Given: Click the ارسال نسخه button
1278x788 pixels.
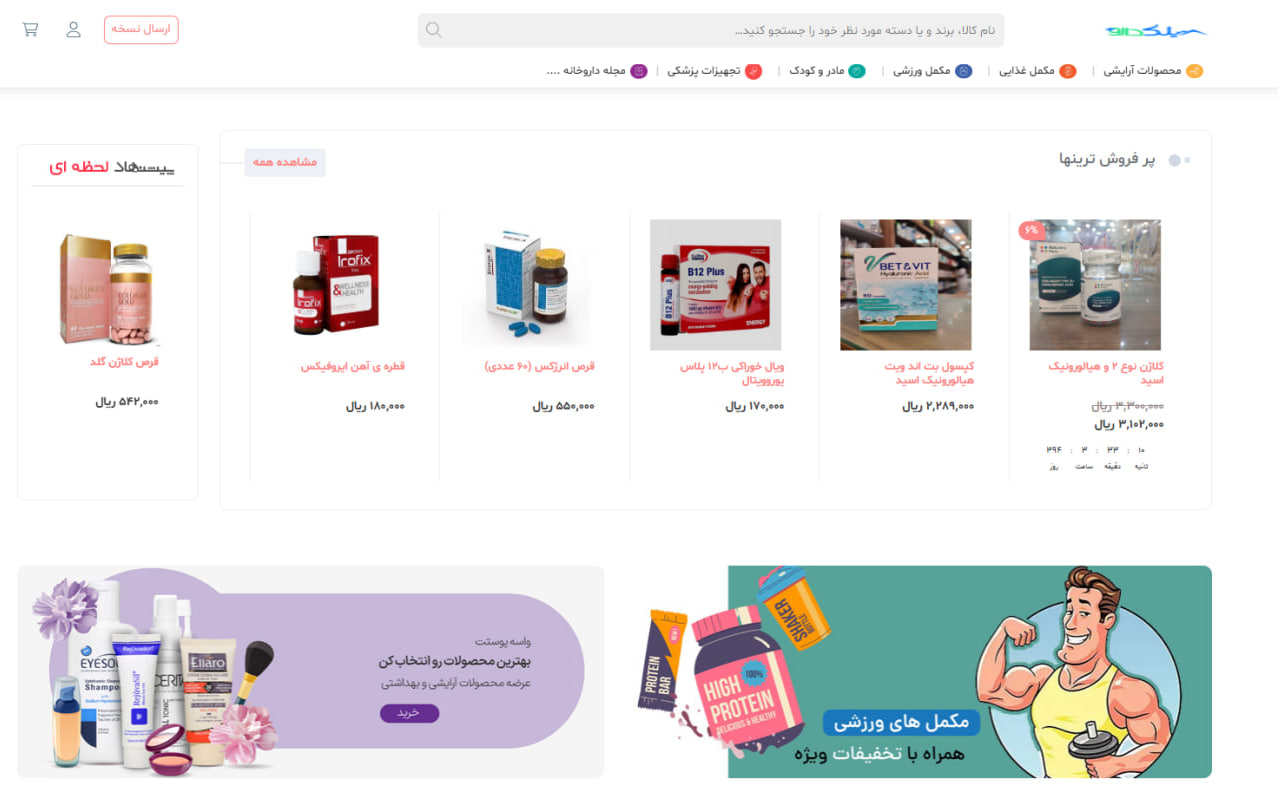Looking at the screenshot, I should click(x=141, y=30).
